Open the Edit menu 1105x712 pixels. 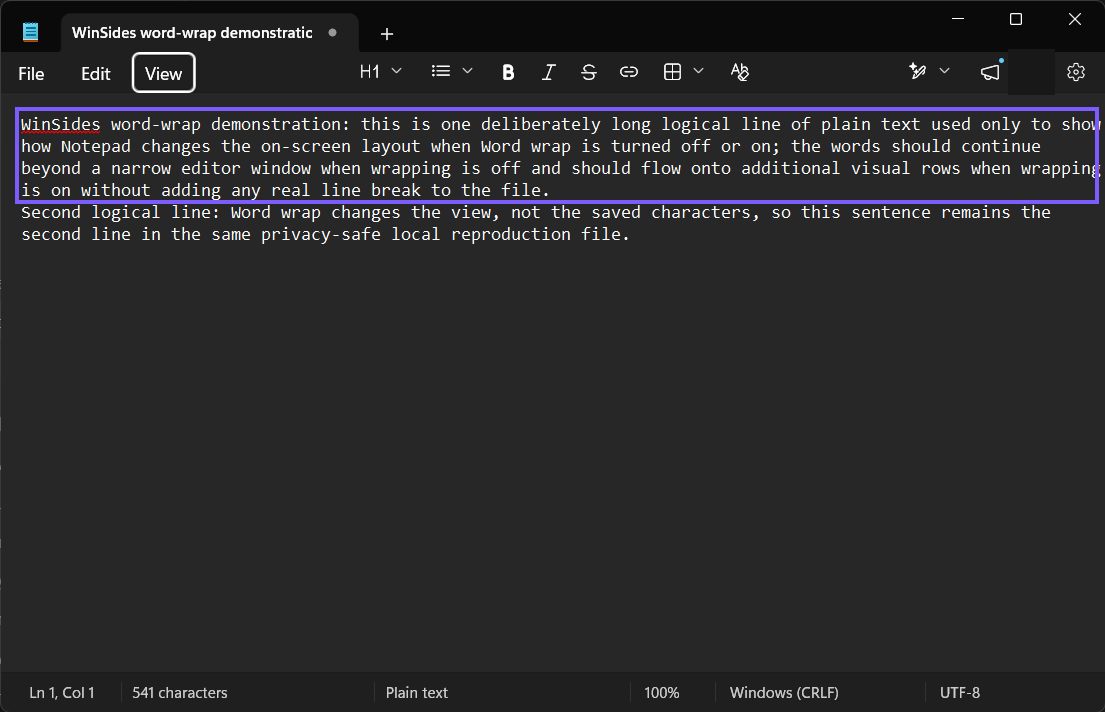tap(95, 73)
